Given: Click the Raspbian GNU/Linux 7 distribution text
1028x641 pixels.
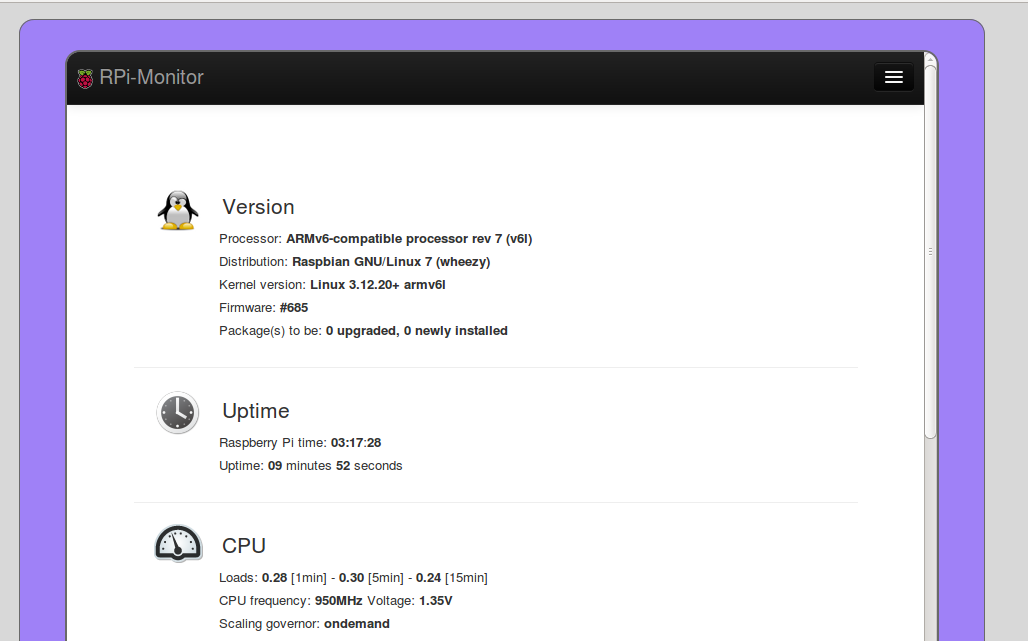Looking at the screenshot, I should [x=391, y=262].
